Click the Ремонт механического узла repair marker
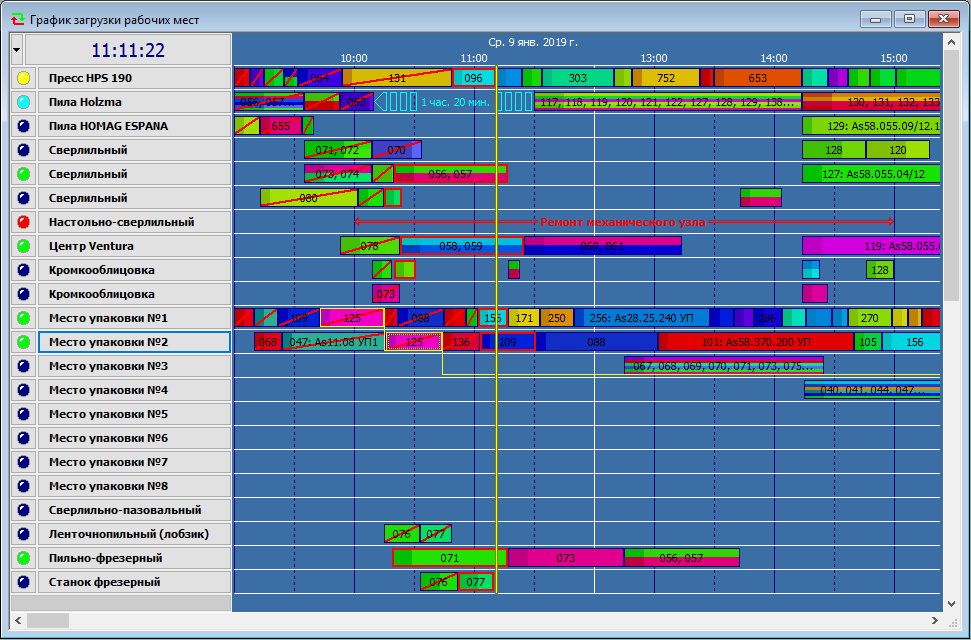Viewport: 971px width, 640px height. point(623,222)
